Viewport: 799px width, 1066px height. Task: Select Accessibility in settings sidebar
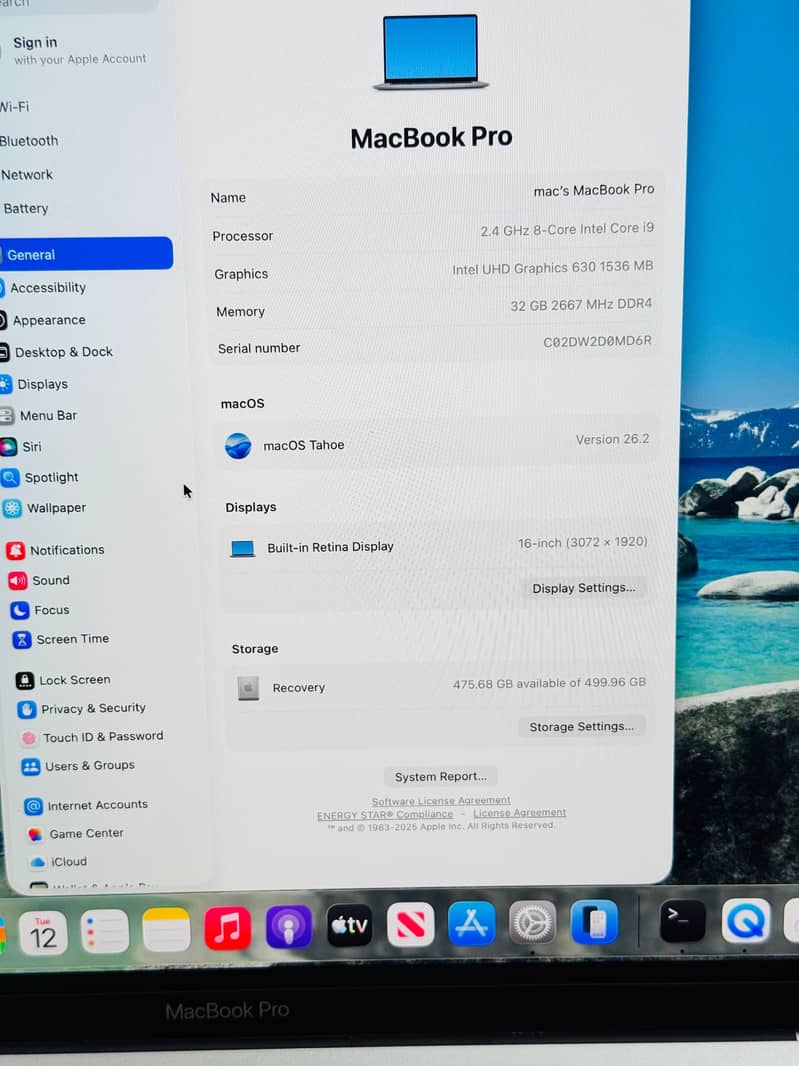coord(44,288)
